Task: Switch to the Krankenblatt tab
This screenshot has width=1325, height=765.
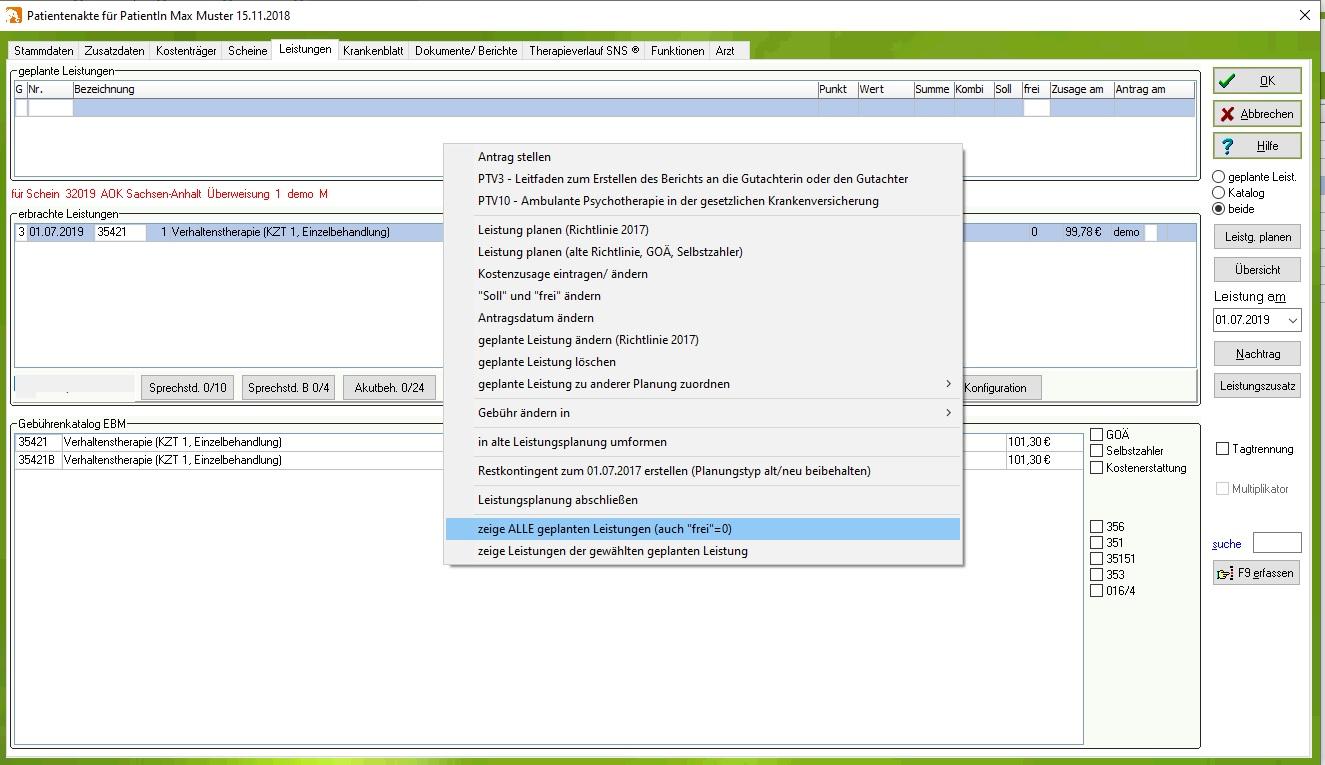Action: coord(373,51)
